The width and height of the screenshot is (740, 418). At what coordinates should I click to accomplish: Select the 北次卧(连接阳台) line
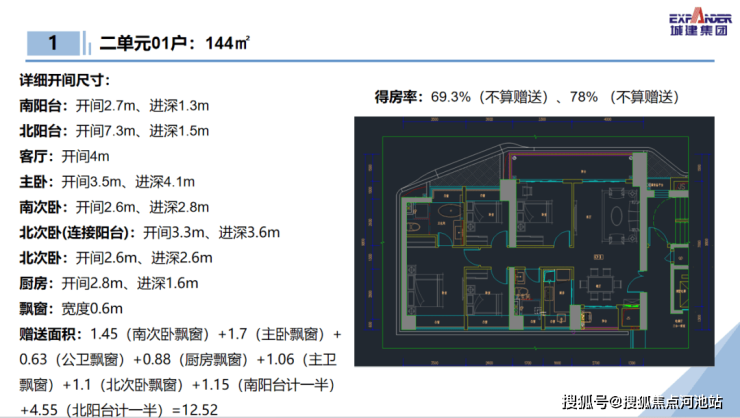point(150,233)
